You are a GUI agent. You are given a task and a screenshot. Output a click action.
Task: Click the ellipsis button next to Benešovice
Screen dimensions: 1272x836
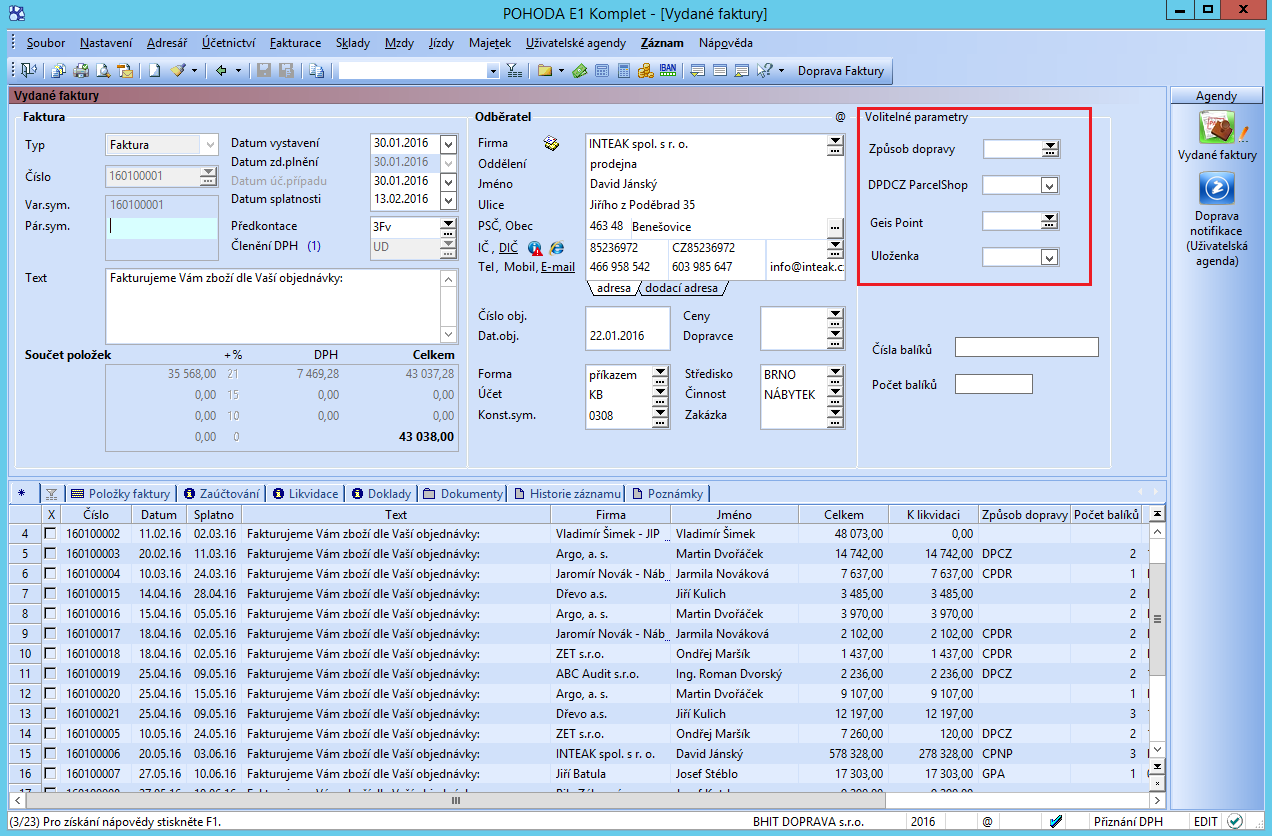point(835,227)
